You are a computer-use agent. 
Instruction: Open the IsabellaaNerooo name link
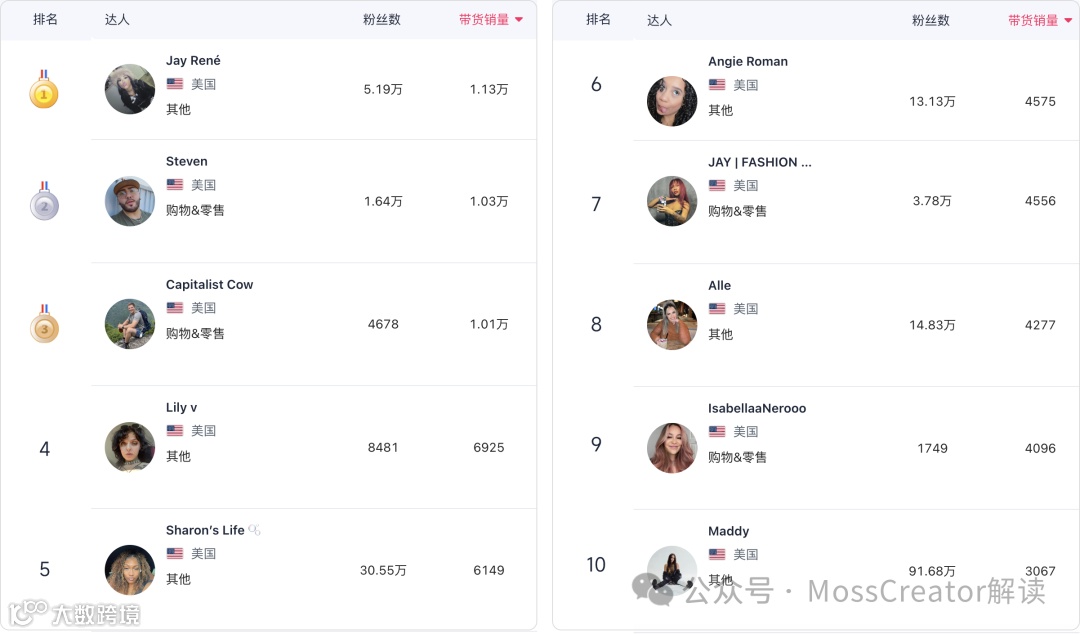point(757,409)
